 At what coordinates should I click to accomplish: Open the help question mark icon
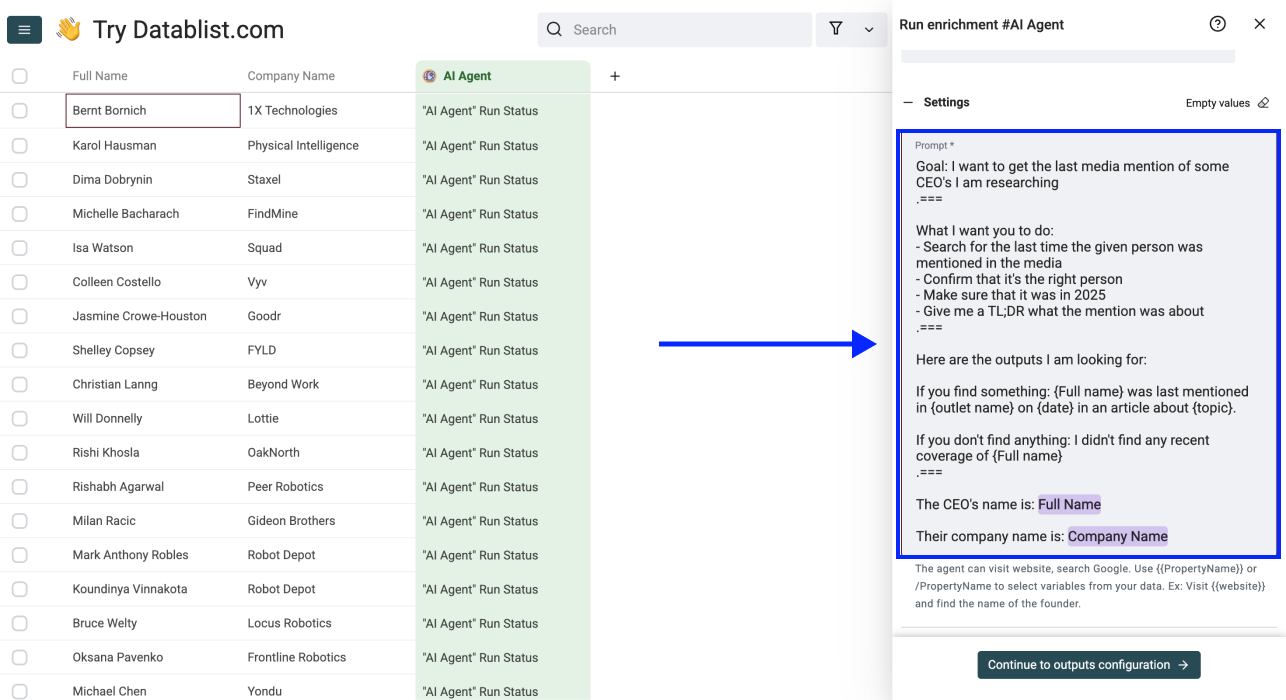[x=1217, y=24]
